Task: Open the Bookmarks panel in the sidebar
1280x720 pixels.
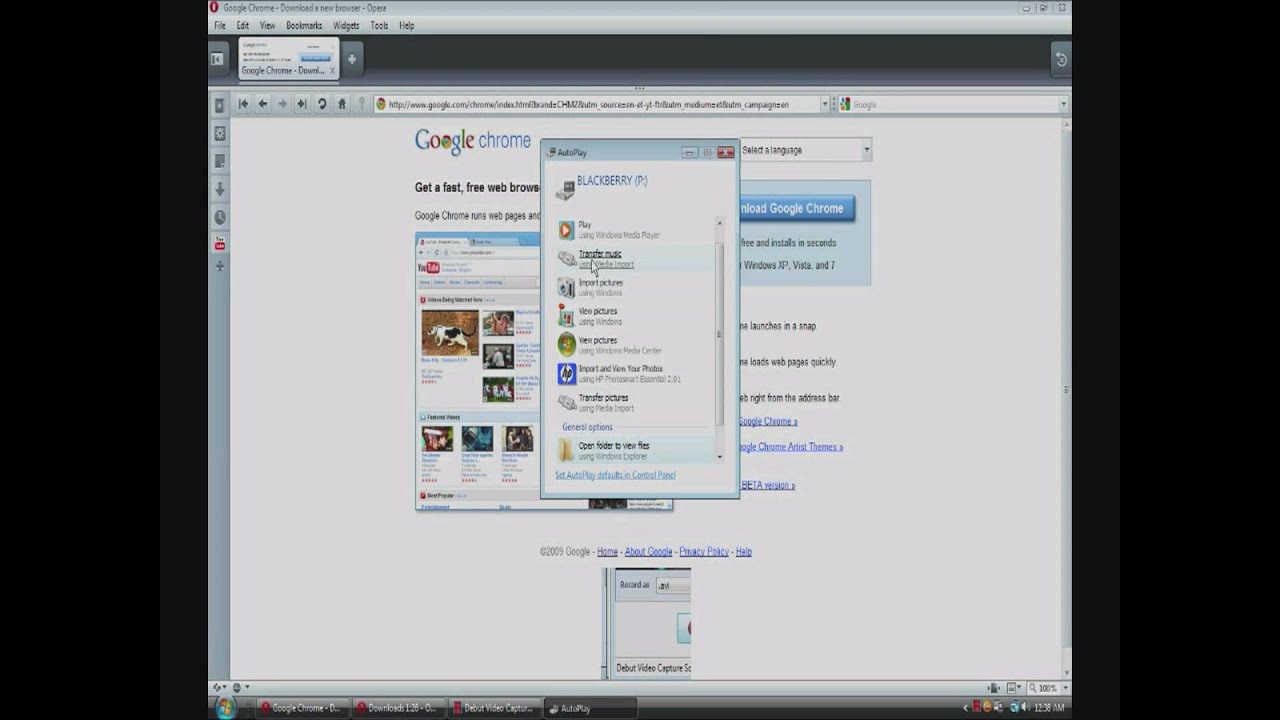Action: pos(219,105)
